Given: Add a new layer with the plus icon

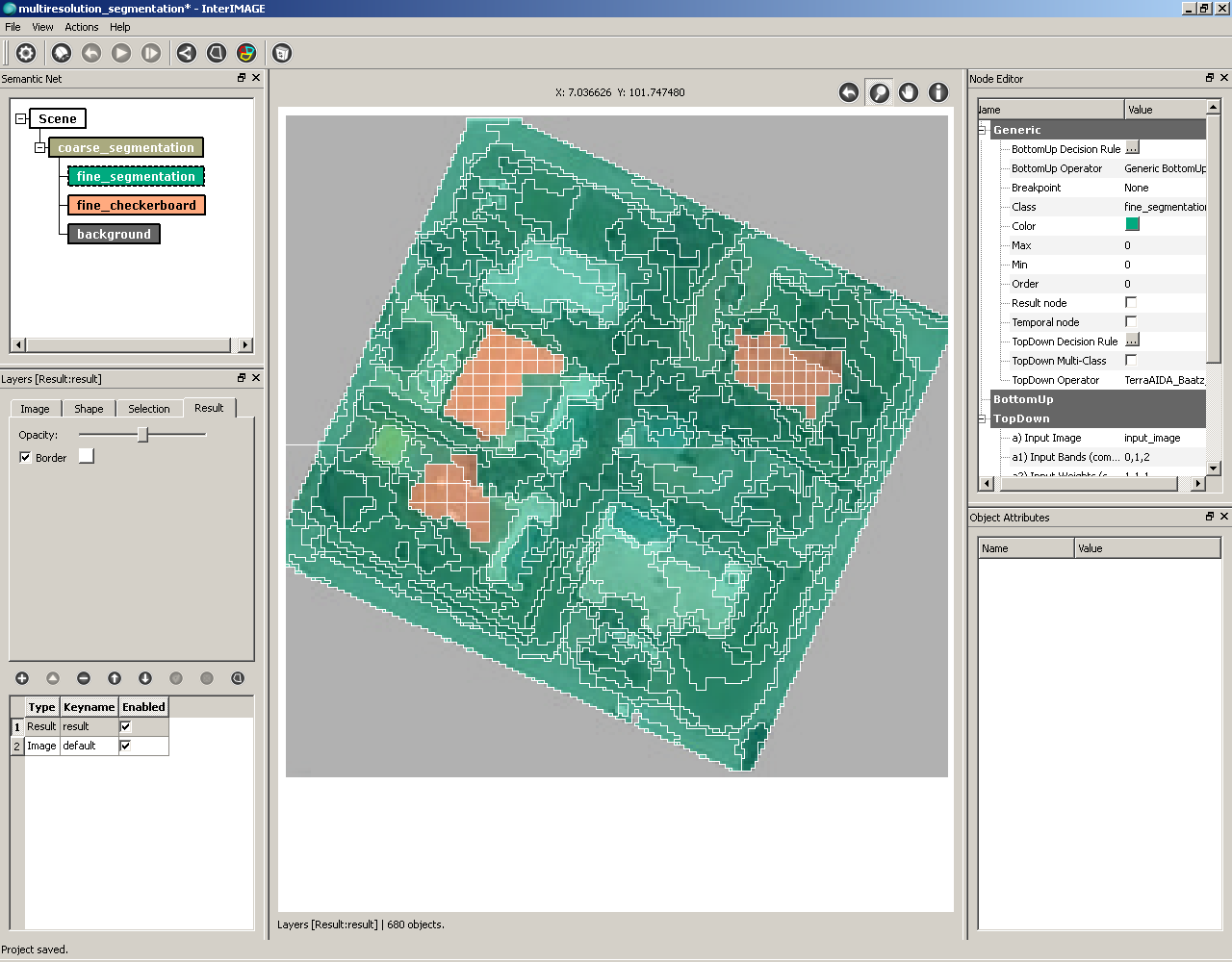Looking at the screenshot, I should (22, 678).
